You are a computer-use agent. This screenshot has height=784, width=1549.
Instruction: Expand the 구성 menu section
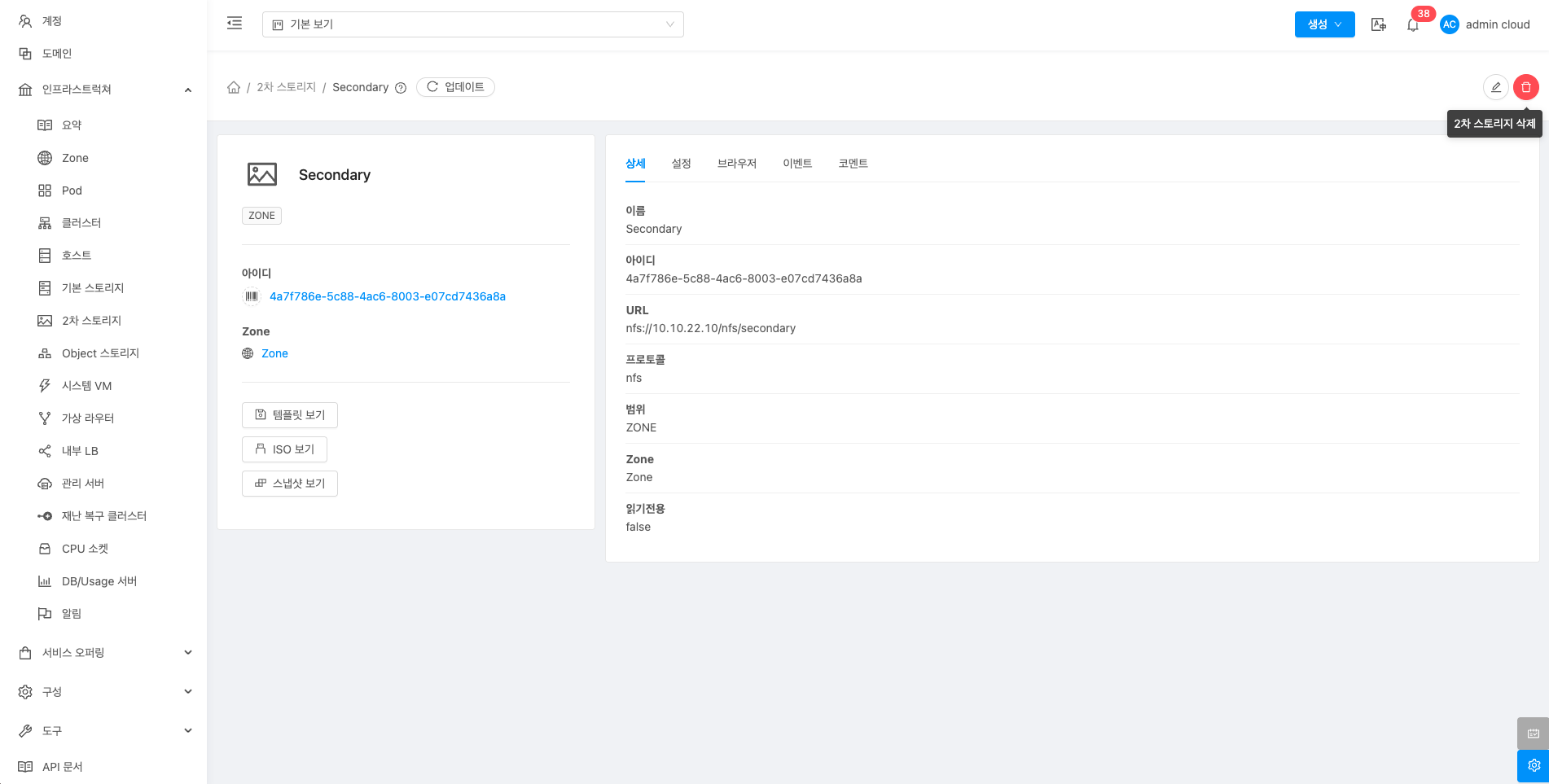point(104,691)
